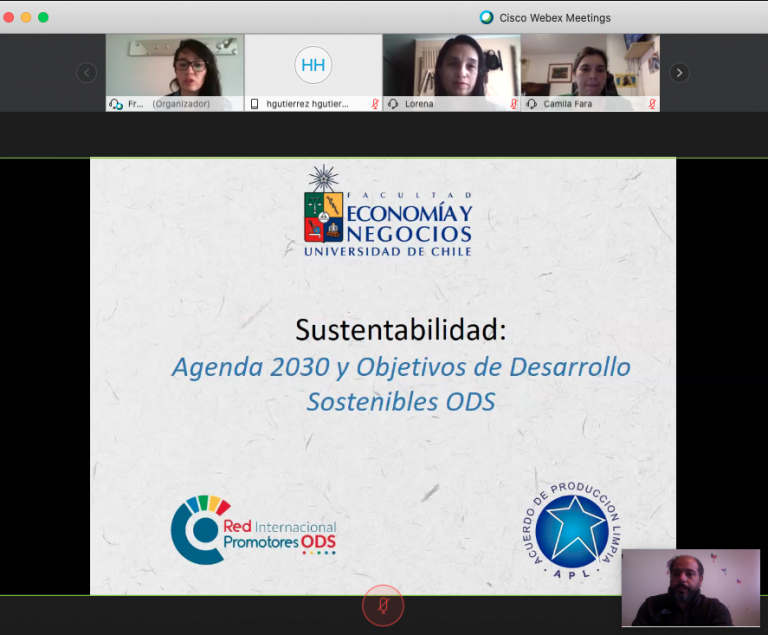Click green fullscreen window button
The width and height of the screenshot is (768, 635).
point(43,18)
